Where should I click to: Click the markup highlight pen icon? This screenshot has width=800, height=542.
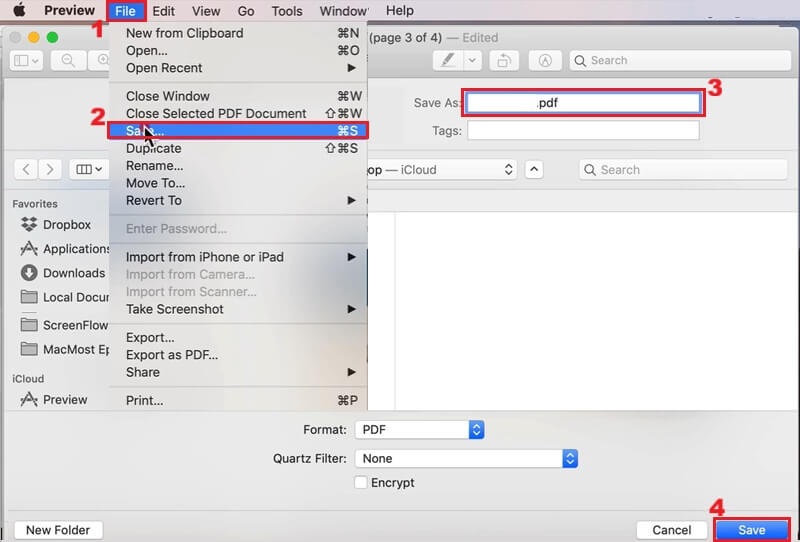tap(448, 61)
